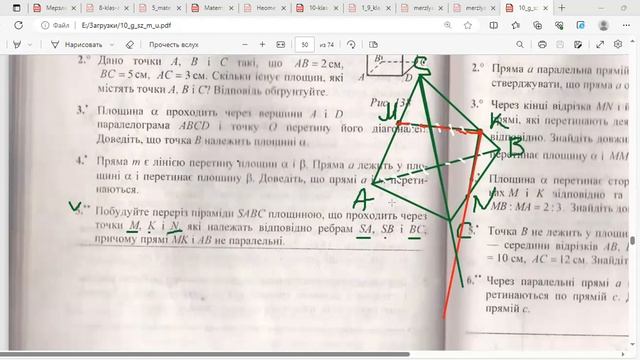This screenshot has height=360, width=640.
Task: Close the 10_g_sz active tab
Action: 546,8
